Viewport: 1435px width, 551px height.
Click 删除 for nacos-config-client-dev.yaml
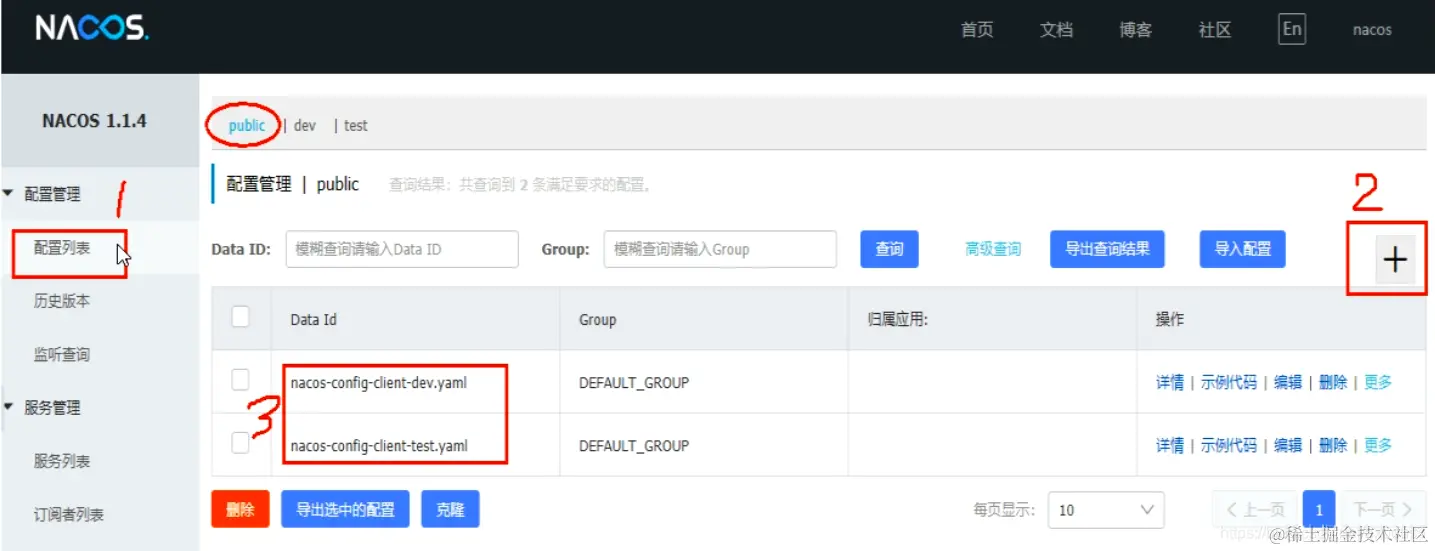click(1333, 382)
